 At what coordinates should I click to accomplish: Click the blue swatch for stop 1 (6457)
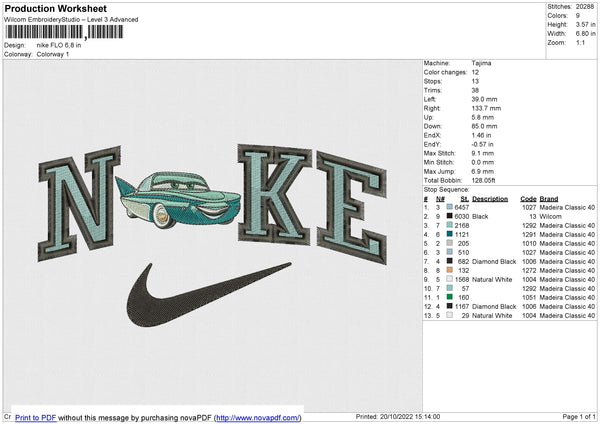pos(450,207)
